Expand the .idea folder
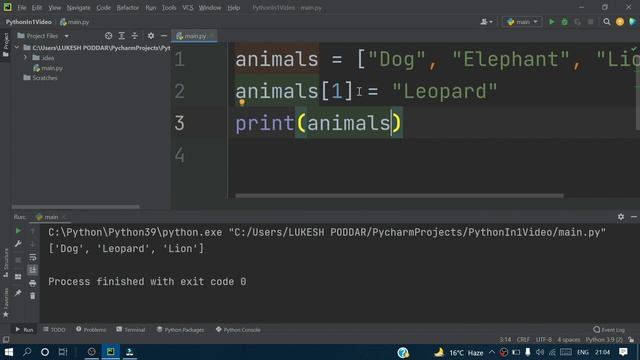640x360 pixels. [x=25, y=58]
